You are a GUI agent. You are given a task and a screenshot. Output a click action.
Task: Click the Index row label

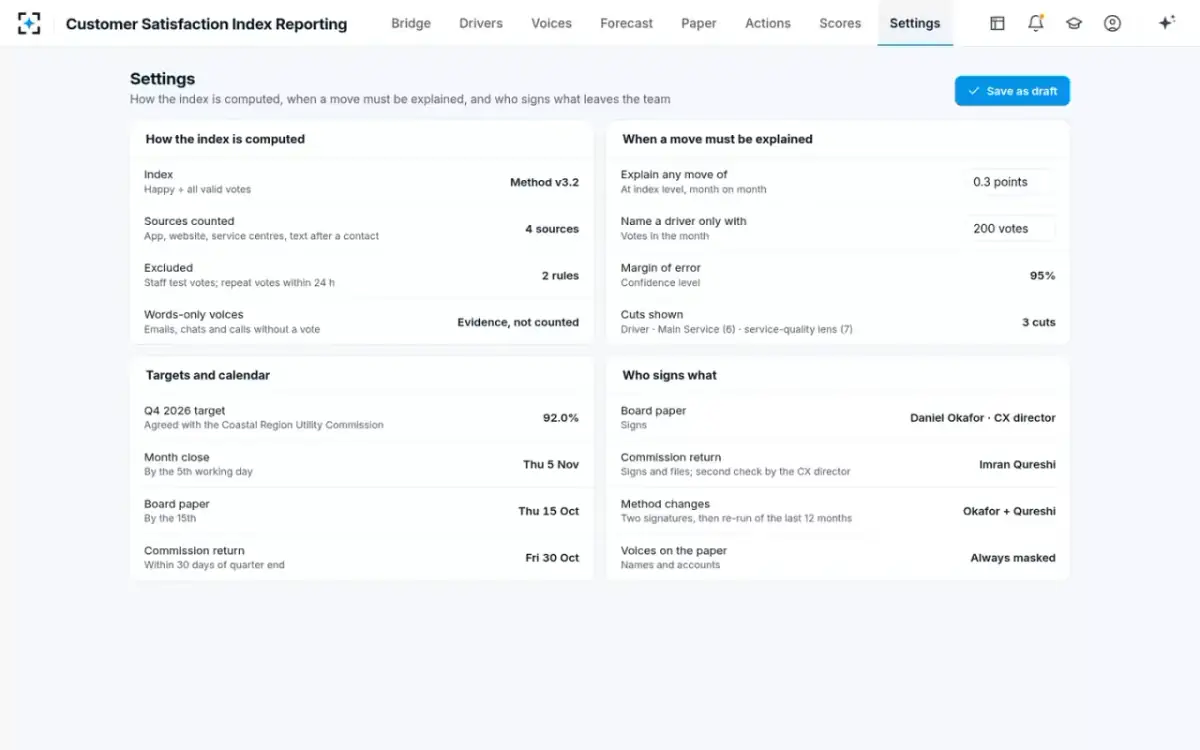(x=158, y=174)
